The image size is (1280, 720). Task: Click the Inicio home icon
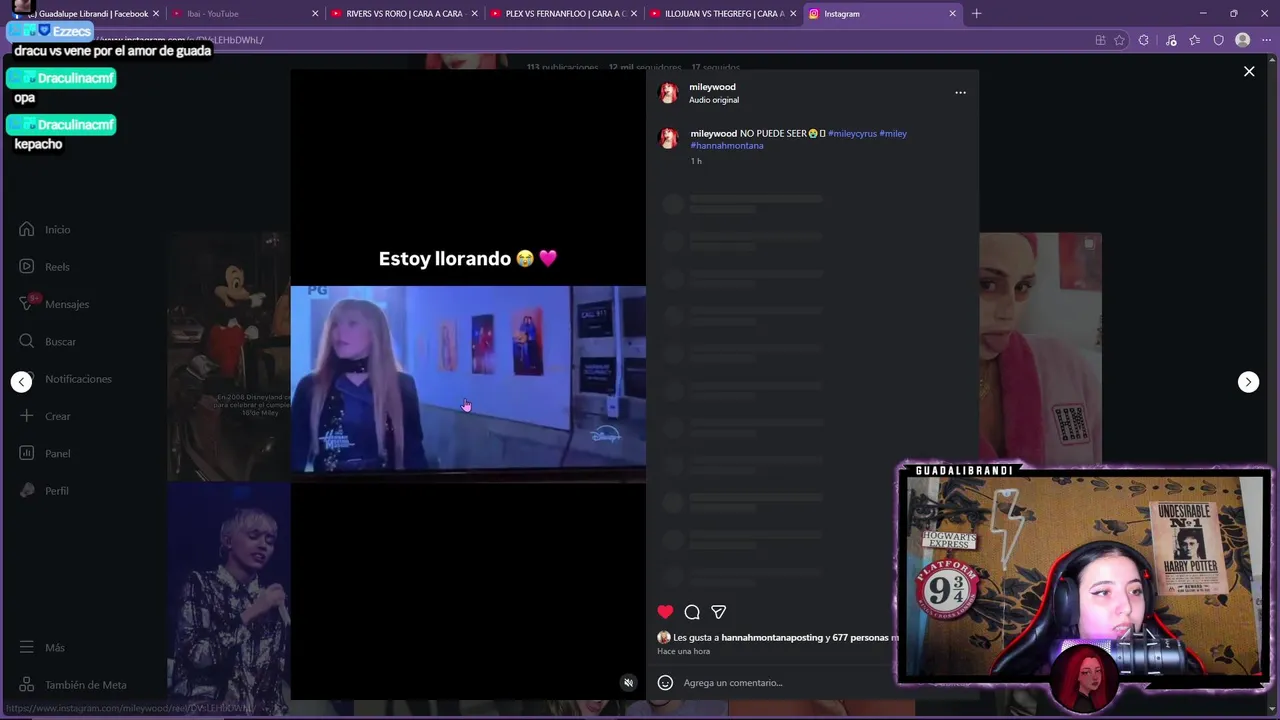coord(27,229)
